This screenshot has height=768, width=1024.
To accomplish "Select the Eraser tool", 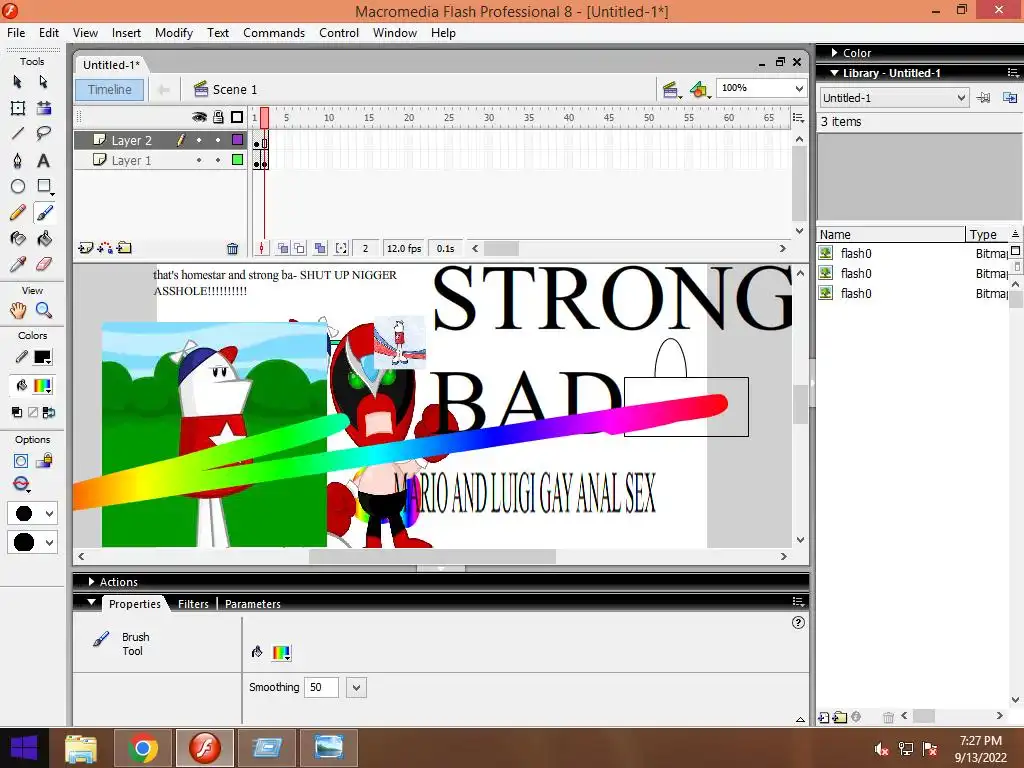I will coord(44,264).
